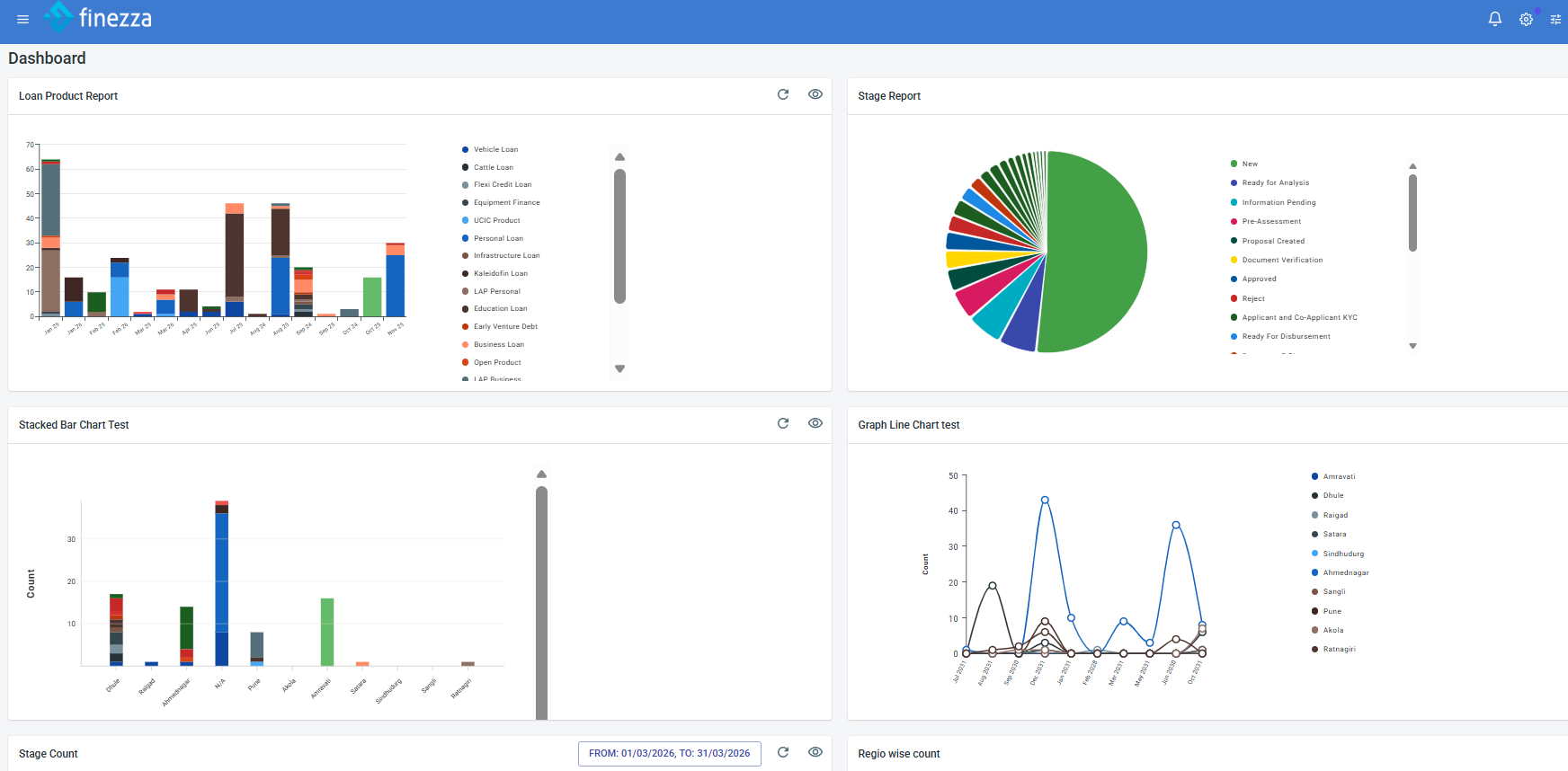The height and width of the screenshot is (771, 1568).
Task: Toggle Ahmednagar in the line chart legend
Action: pos(1341,572)
